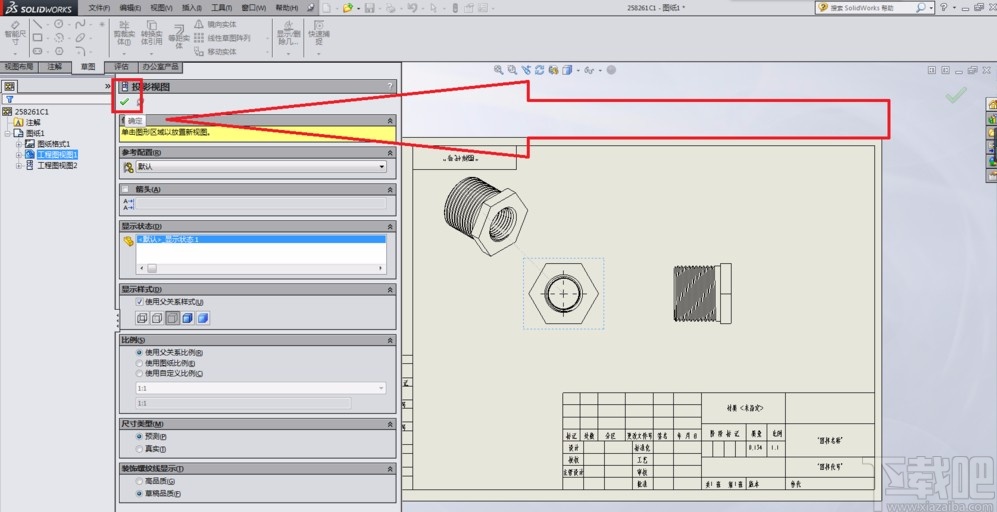Open the 参考配置 默认 dropdown

click(x=261, y=167)
